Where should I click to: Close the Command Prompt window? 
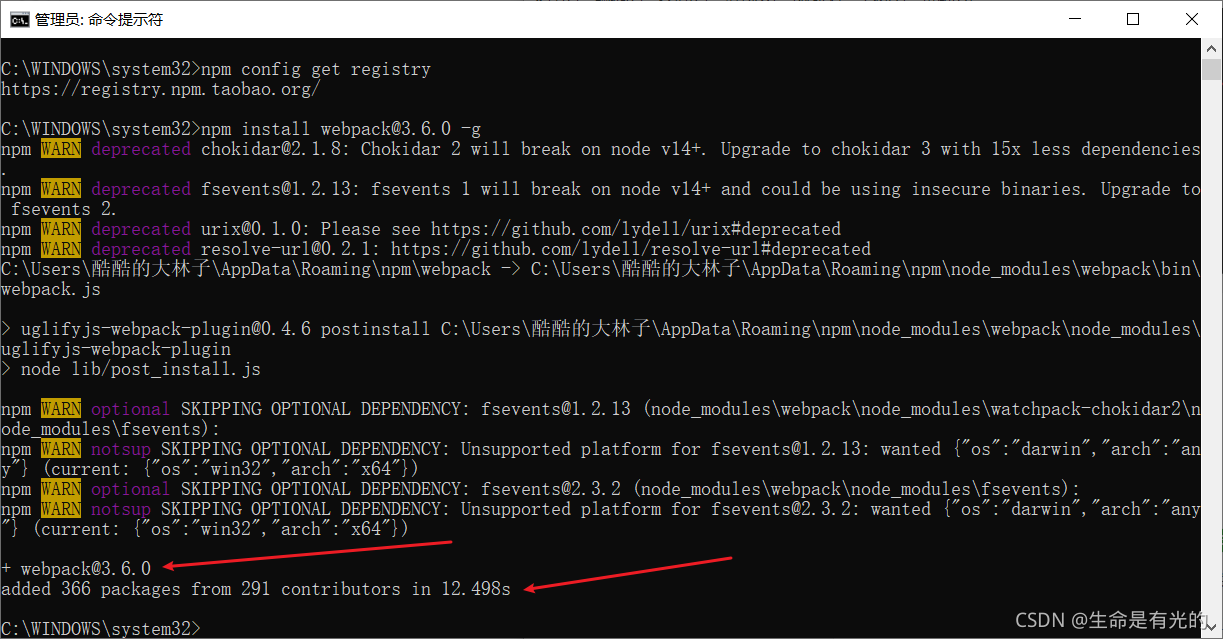tap(1191, 19)
